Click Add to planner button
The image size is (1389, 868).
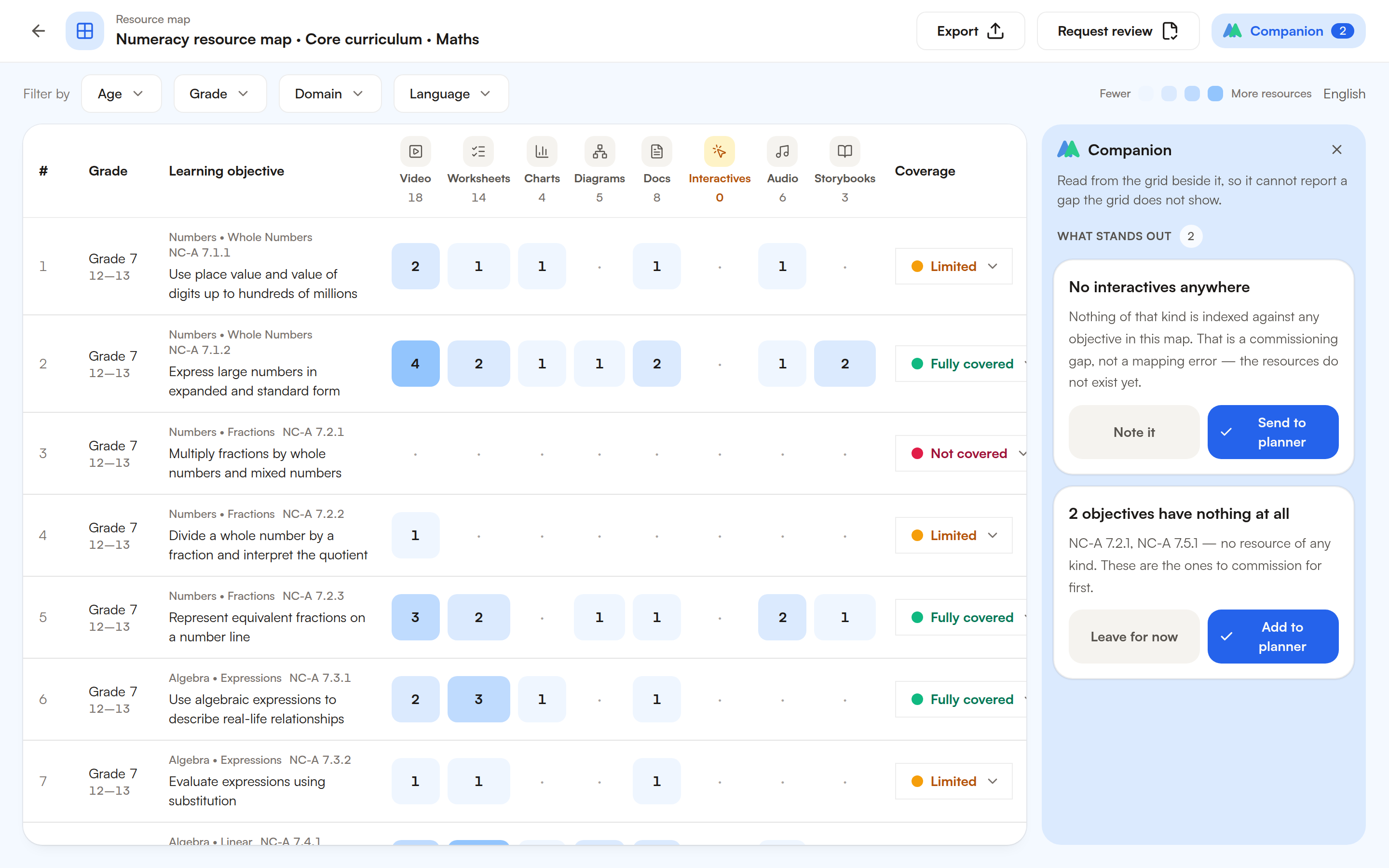(x=1273, y=636)
